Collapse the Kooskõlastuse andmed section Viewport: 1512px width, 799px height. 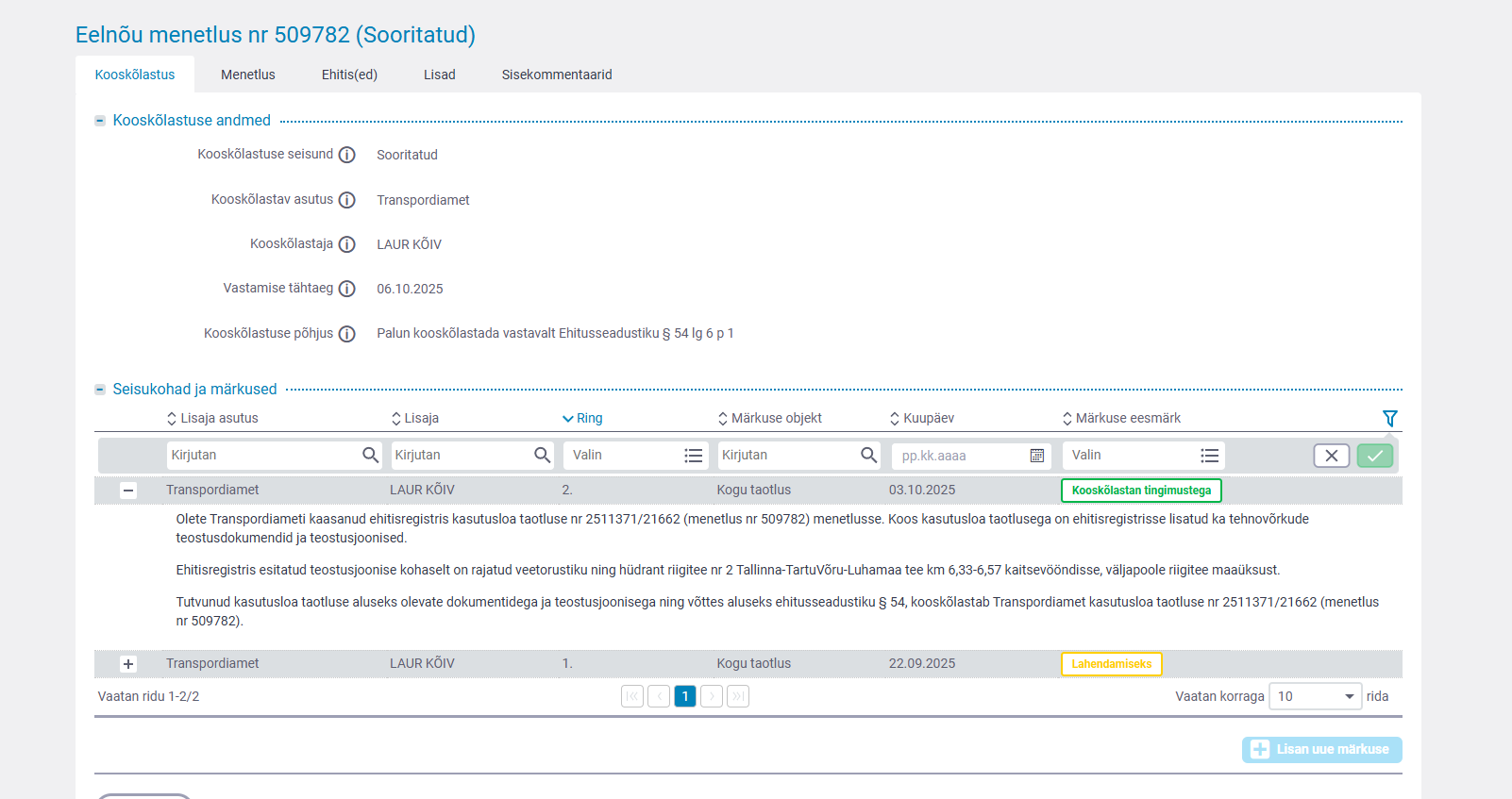click(x=100, y=121)
